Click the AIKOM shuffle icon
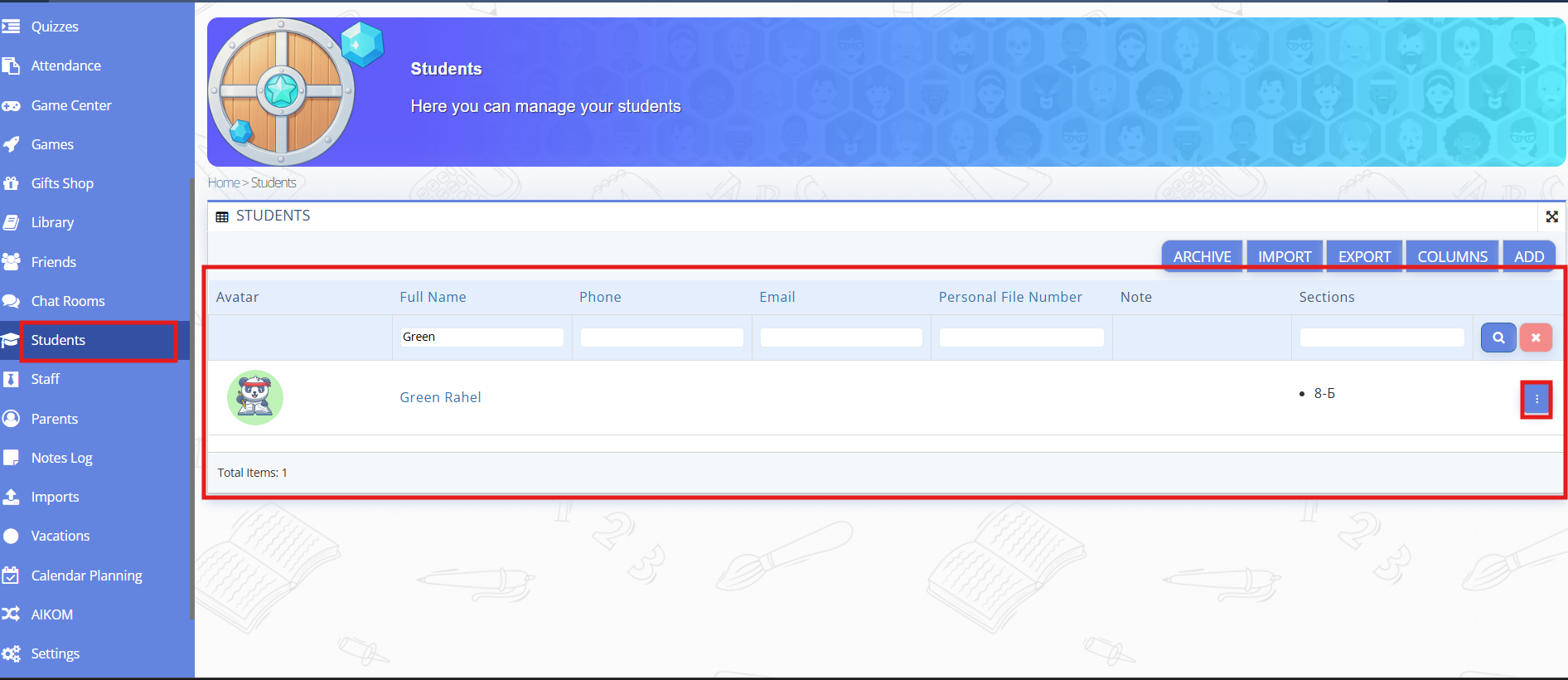The image size is (1568, 680). [x=11, y=614]
